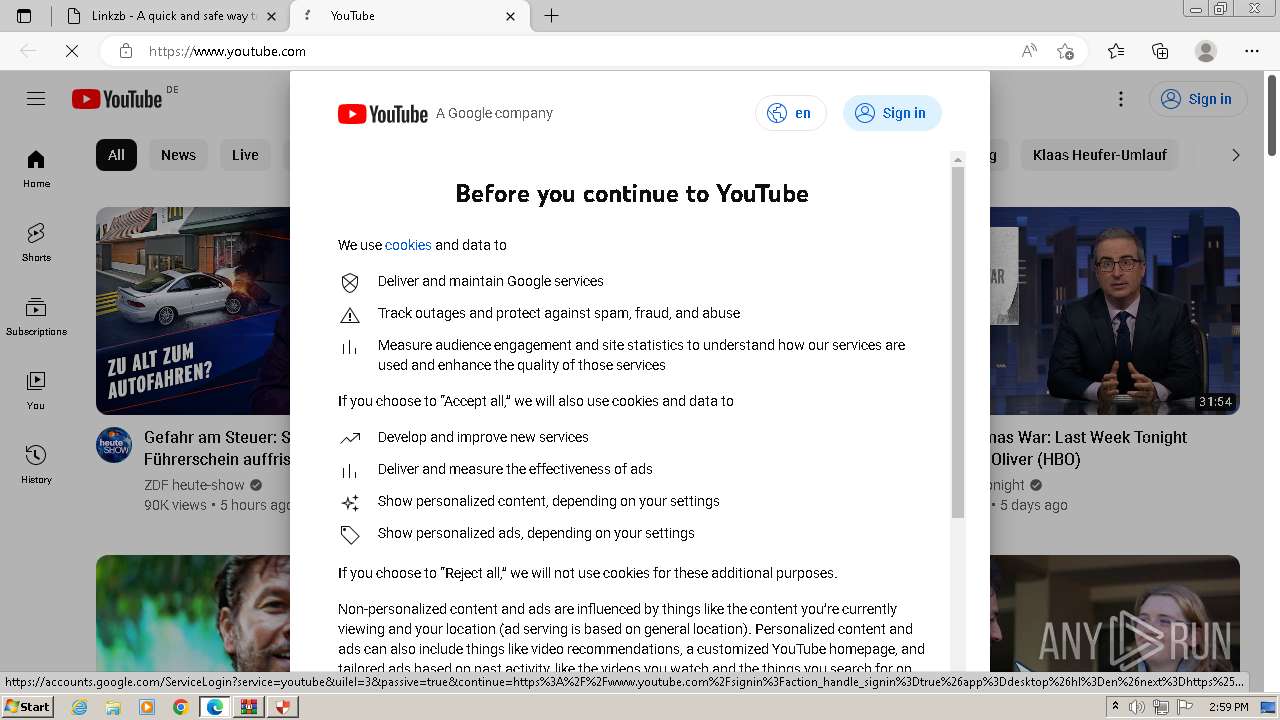
Task: Open the YouTube guide hamburger menu
Action: 36,98
